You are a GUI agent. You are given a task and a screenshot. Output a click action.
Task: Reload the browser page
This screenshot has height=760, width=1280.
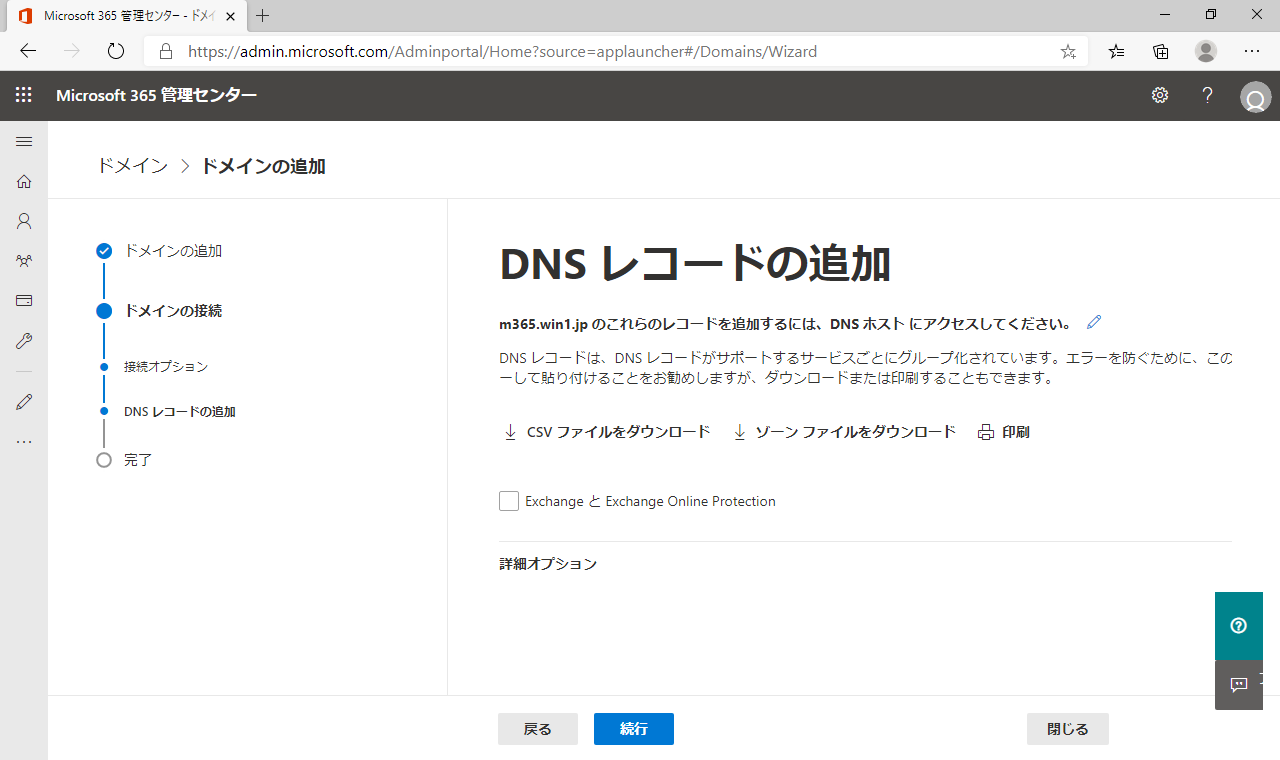(115, 51)
